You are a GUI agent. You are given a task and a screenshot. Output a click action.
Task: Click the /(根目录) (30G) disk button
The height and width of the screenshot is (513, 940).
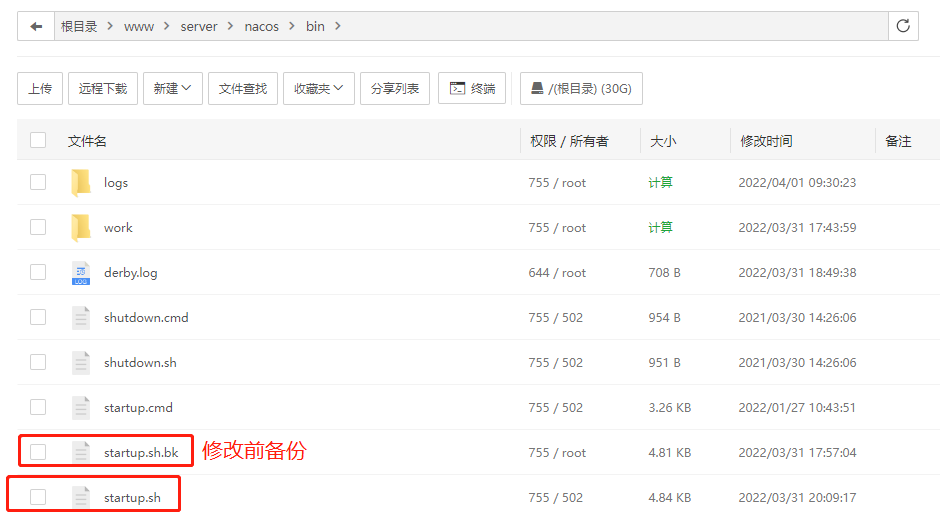(581, 89)
